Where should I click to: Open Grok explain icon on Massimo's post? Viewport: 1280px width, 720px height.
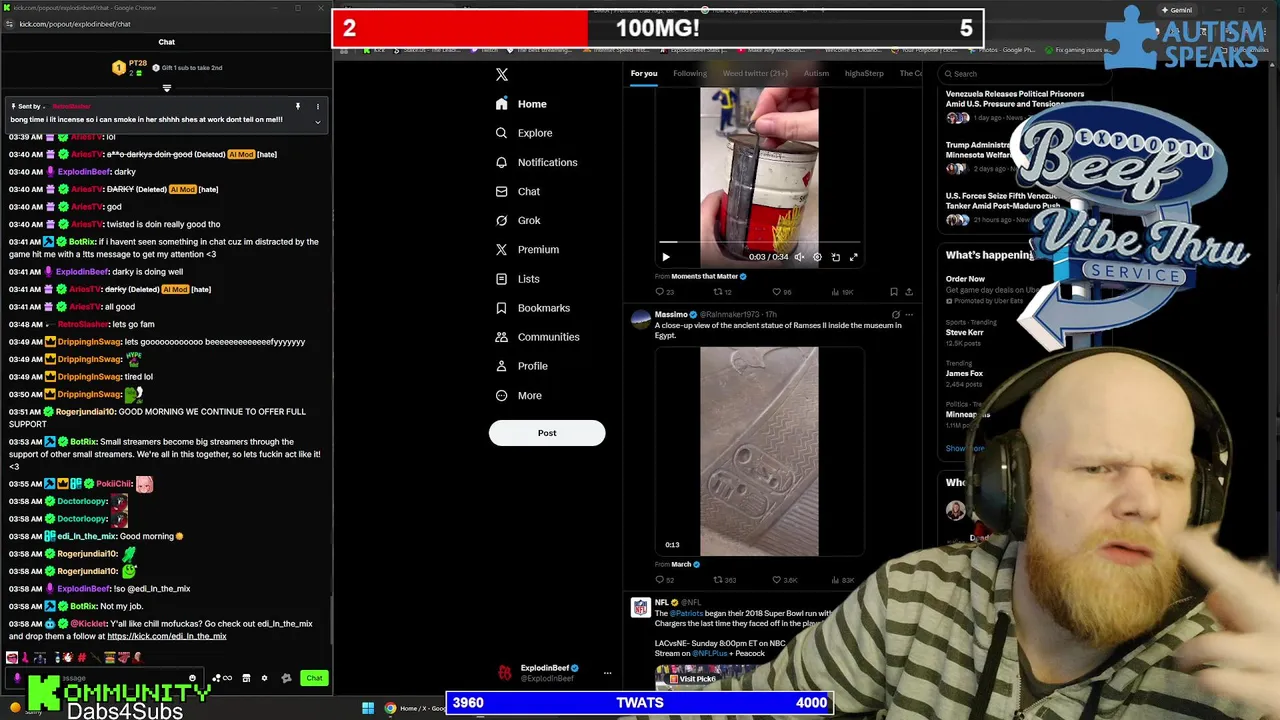[x=895, y=315]
